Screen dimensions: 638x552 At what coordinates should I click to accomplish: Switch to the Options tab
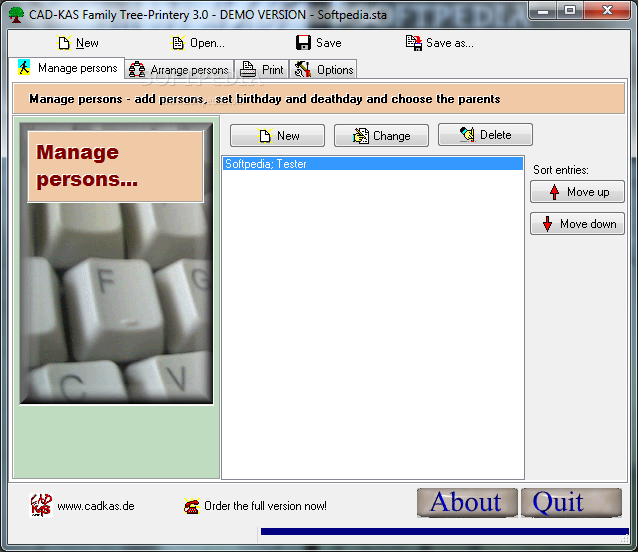coord(324,70)
